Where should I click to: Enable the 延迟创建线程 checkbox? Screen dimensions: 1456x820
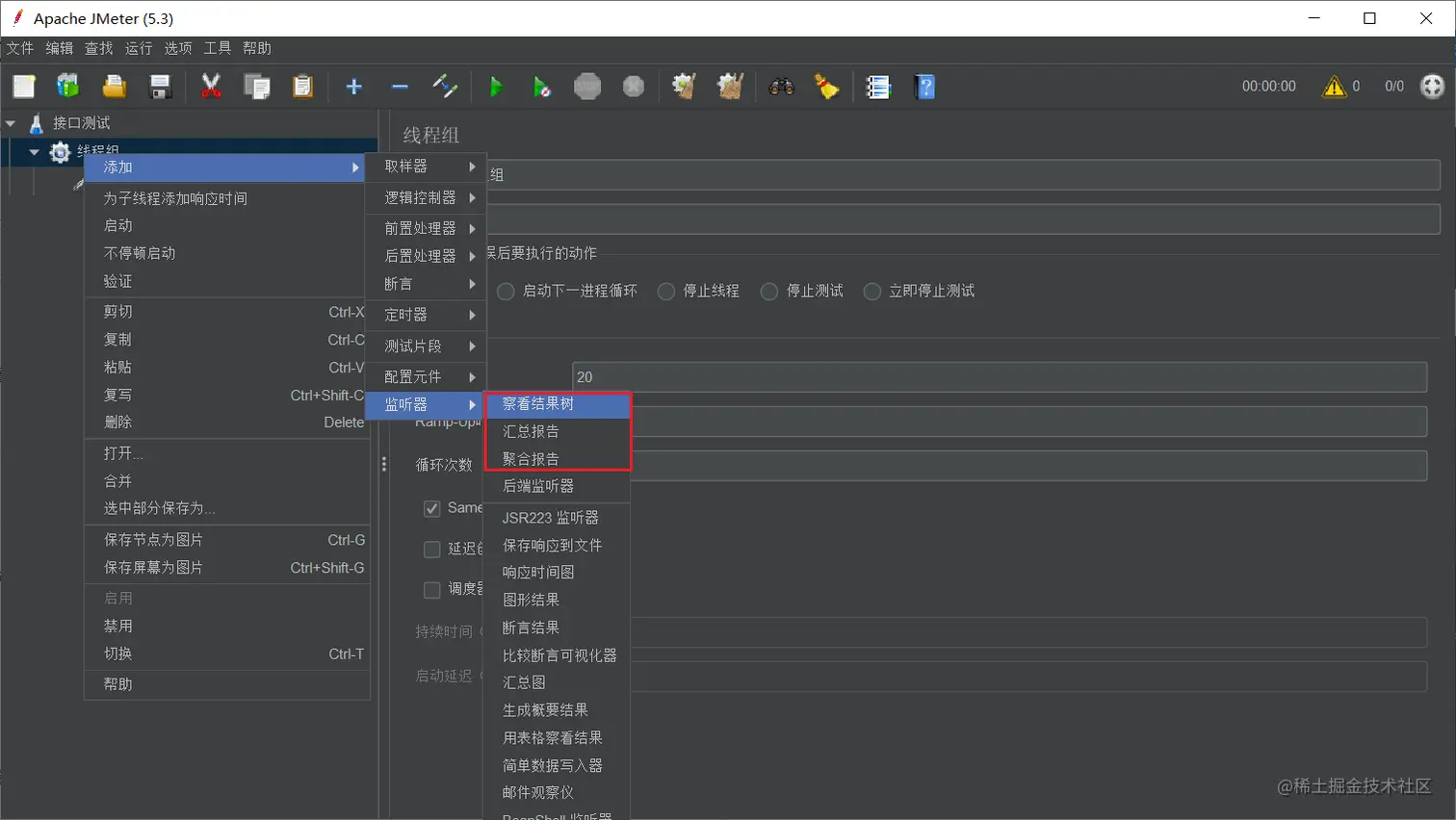coord(432,549)
